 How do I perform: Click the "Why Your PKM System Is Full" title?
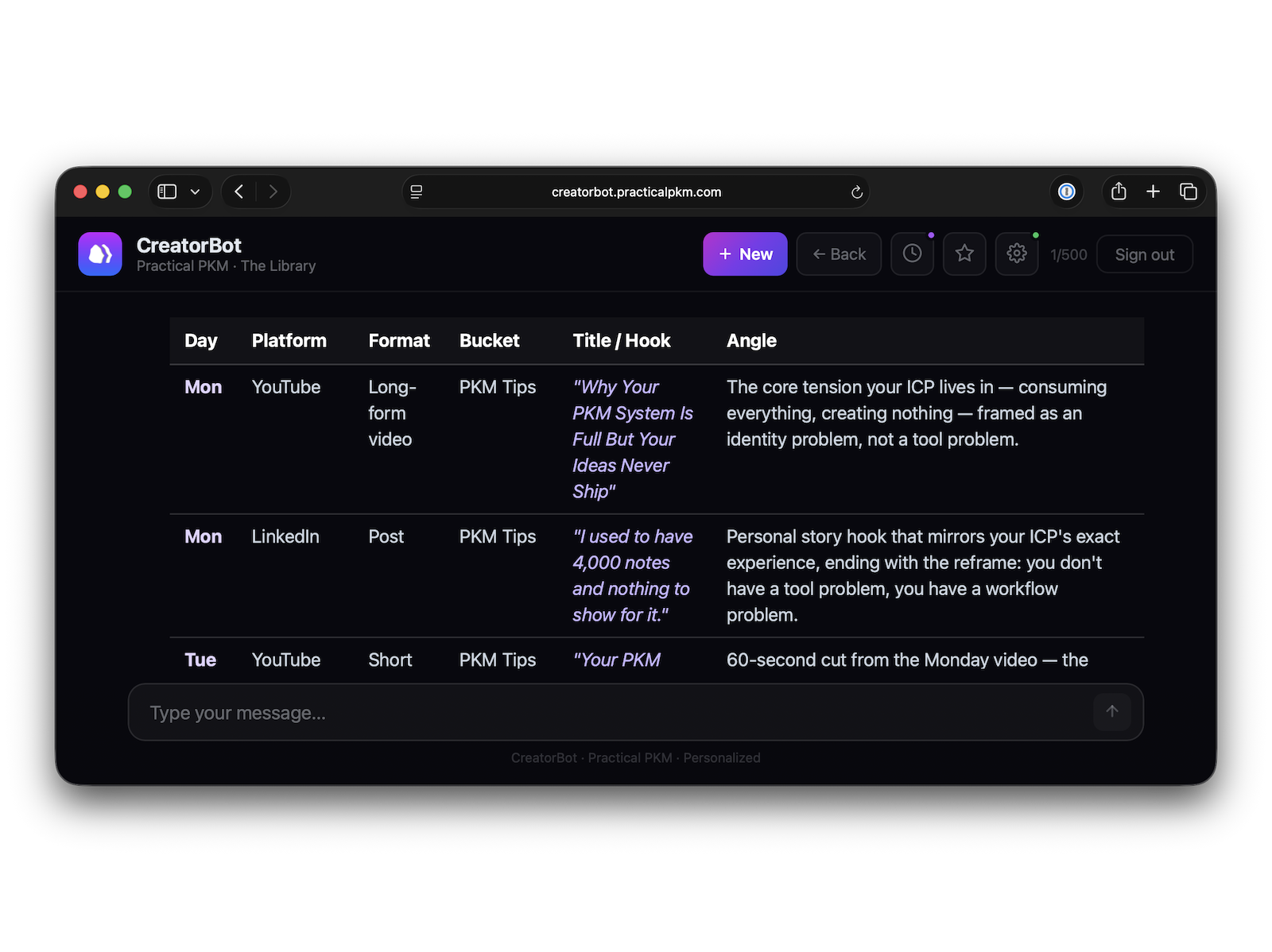633,439
